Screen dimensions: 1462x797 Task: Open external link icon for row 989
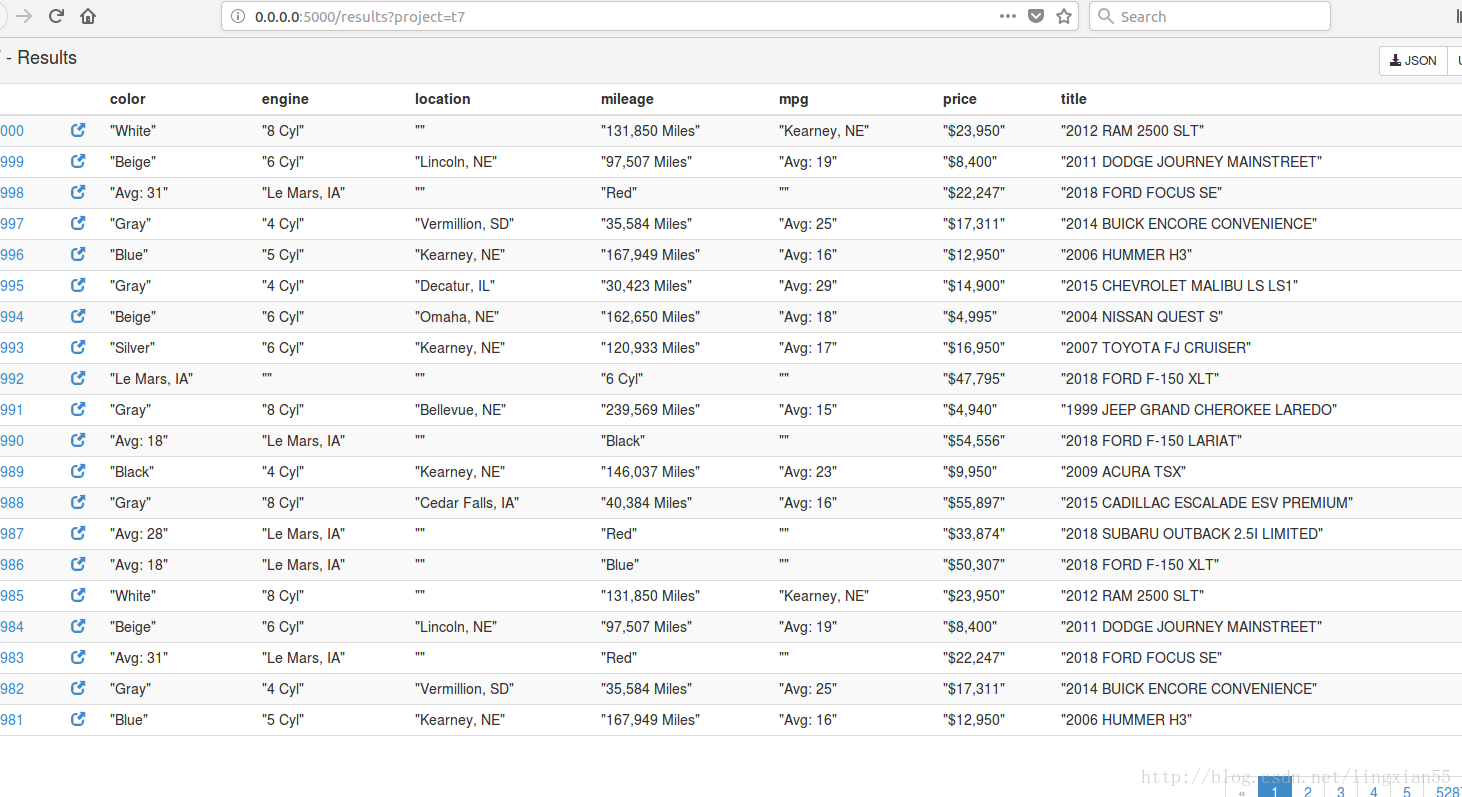pyautogui.click(x=78, y=471)
